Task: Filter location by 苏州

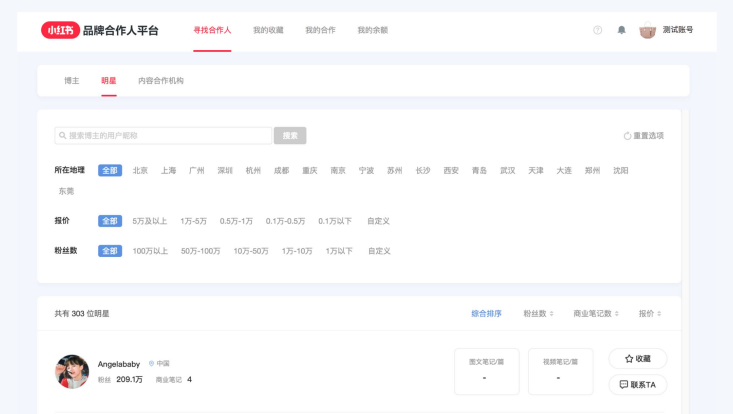Action: 395,171
